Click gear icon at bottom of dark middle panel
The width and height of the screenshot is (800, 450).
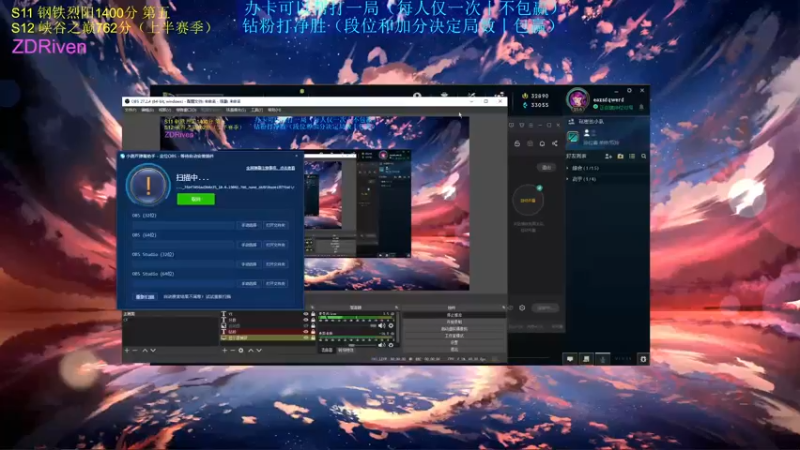[522, 308]
